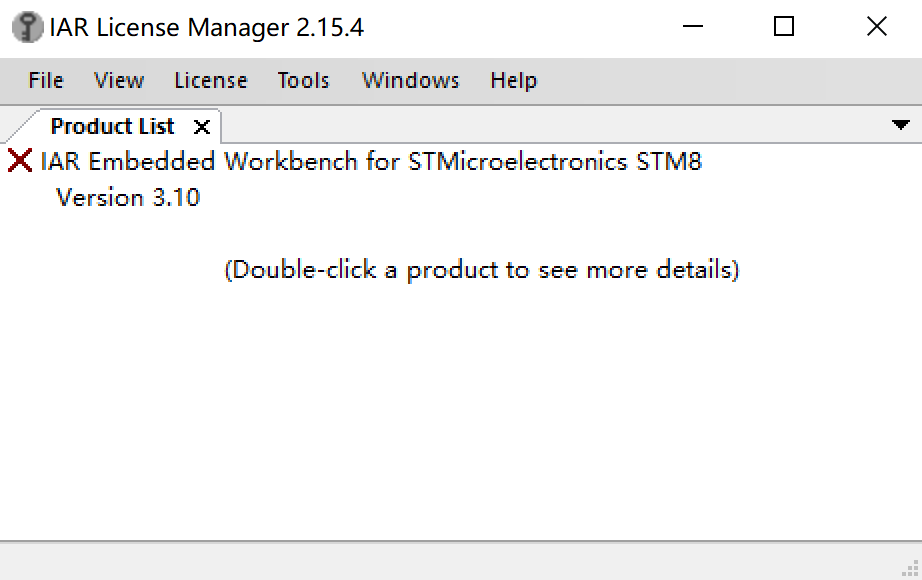Open the File menu

point(46,81)
